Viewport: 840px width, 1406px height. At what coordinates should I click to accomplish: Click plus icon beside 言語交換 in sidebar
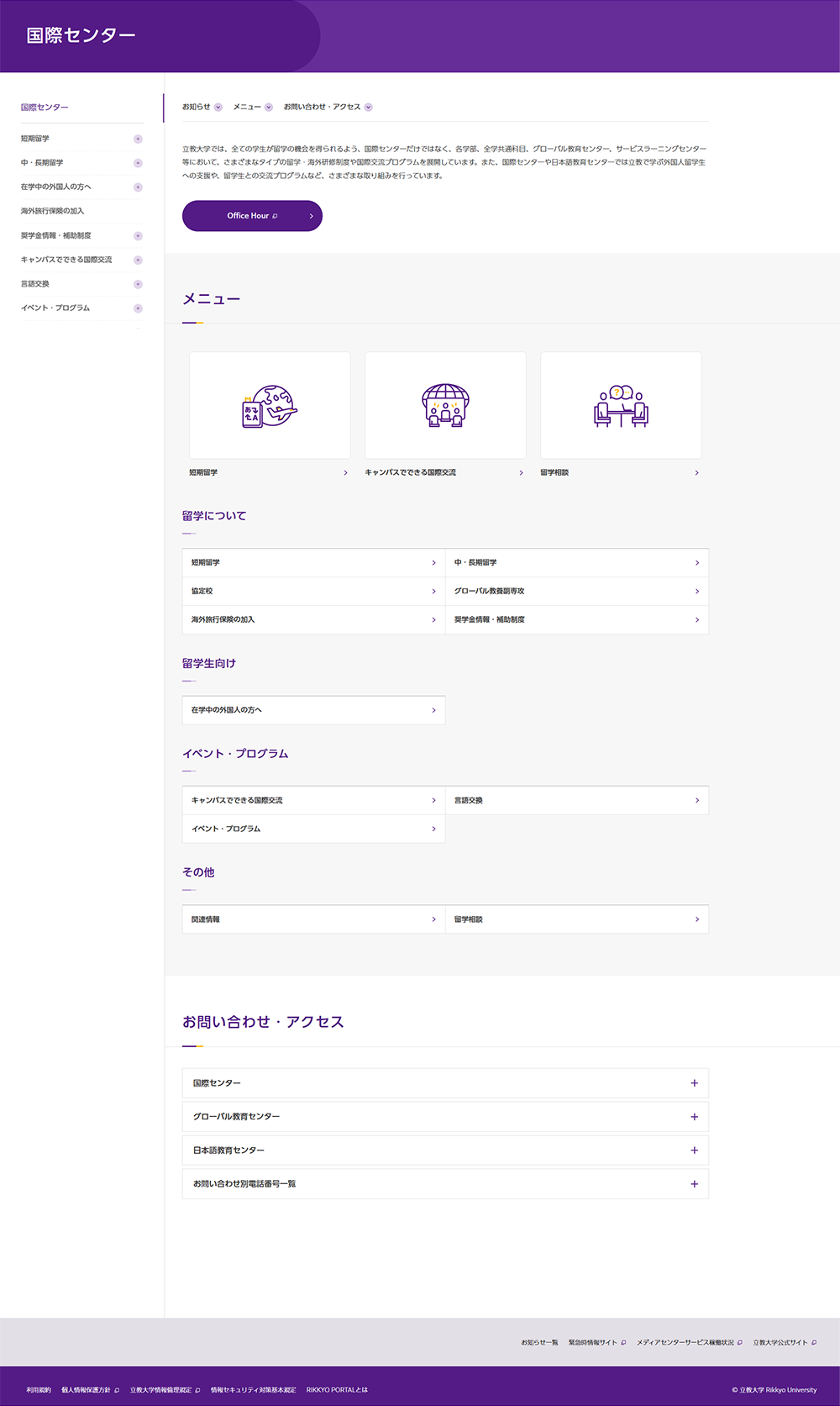[x=138, y=284]
